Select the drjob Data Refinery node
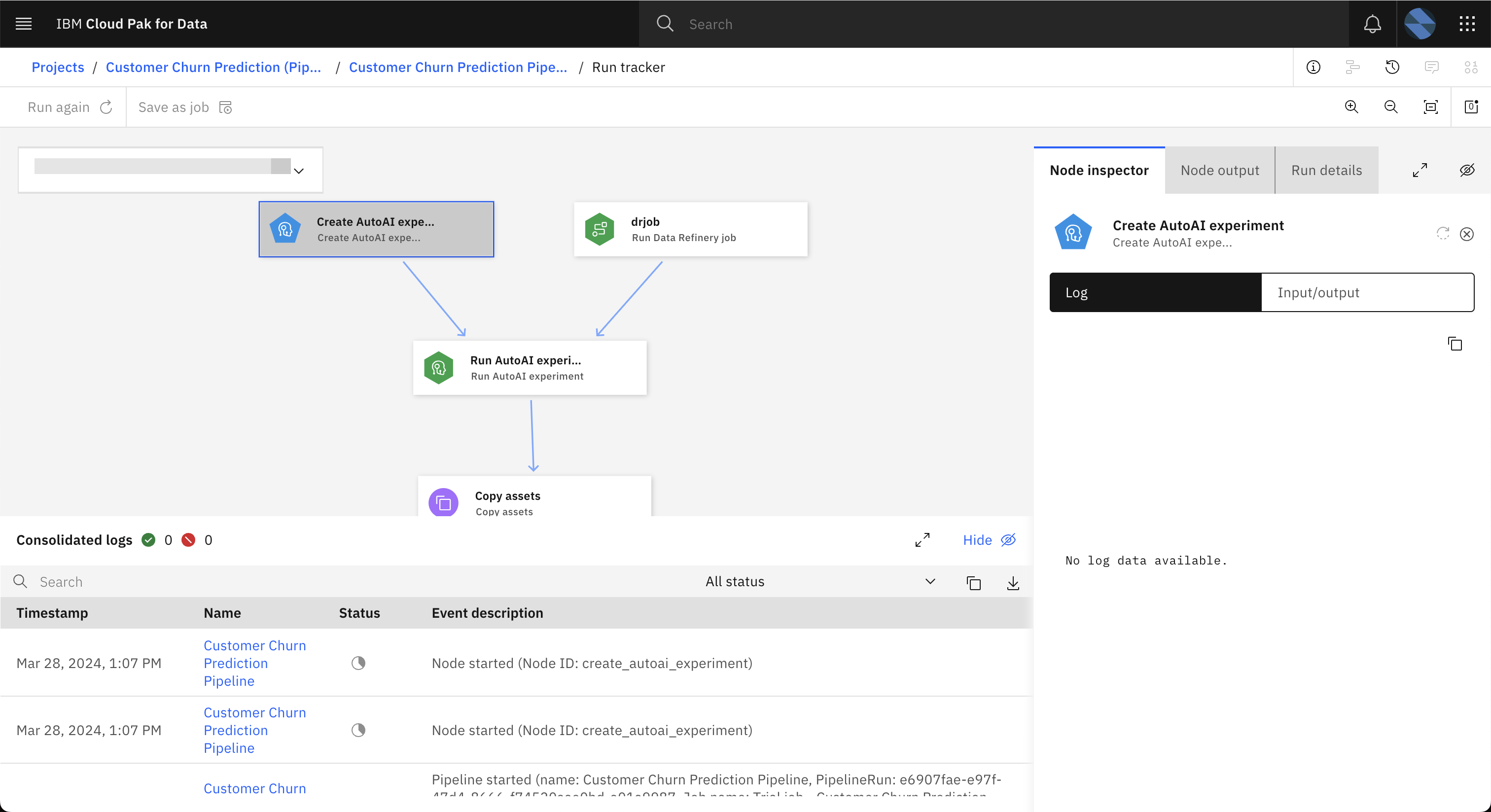This screenshot has width=1491, height=812. pyautogui.click(x=690, y=229)
